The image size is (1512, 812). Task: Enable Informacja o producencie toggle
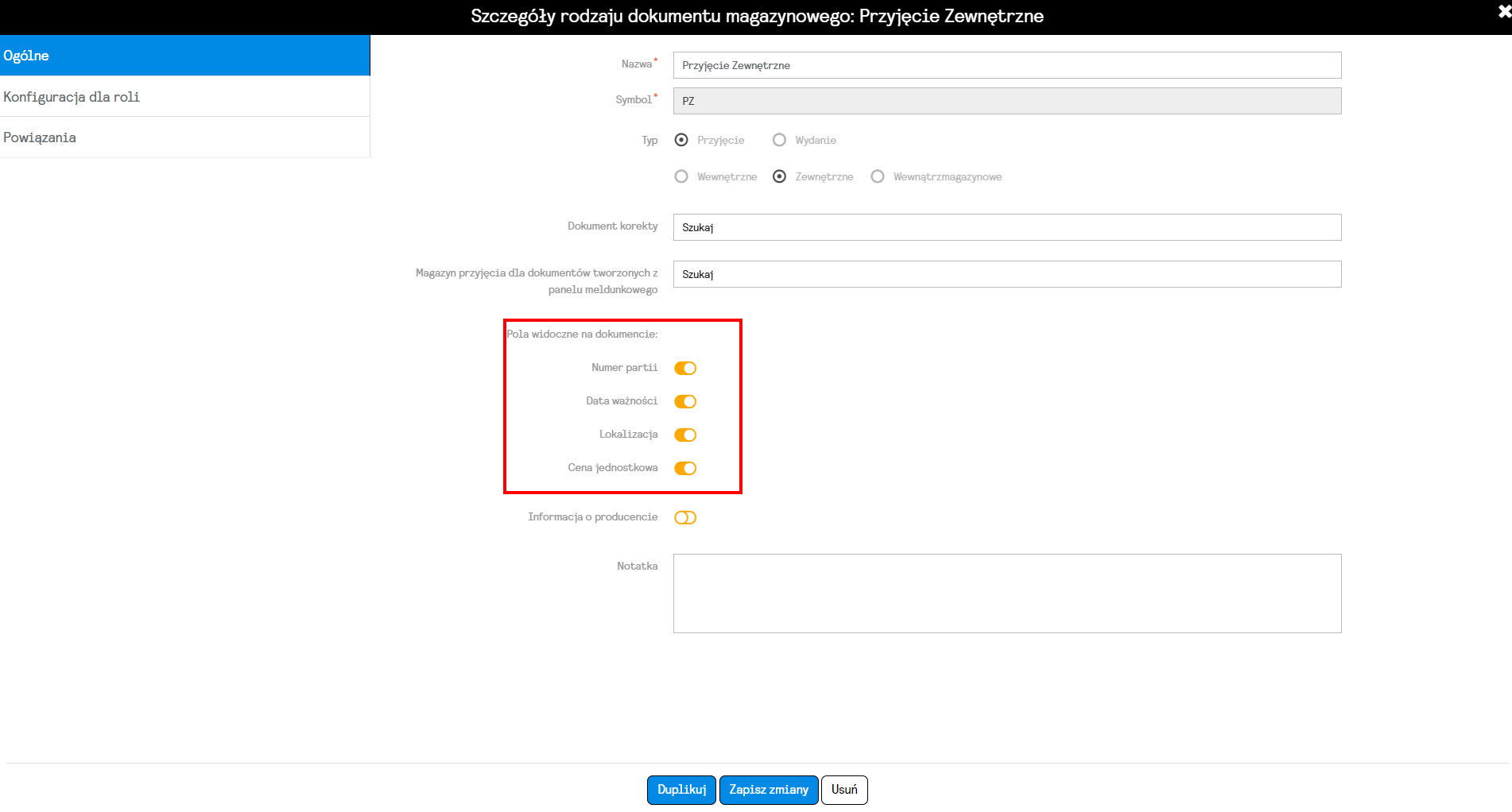tap(685, 517)
